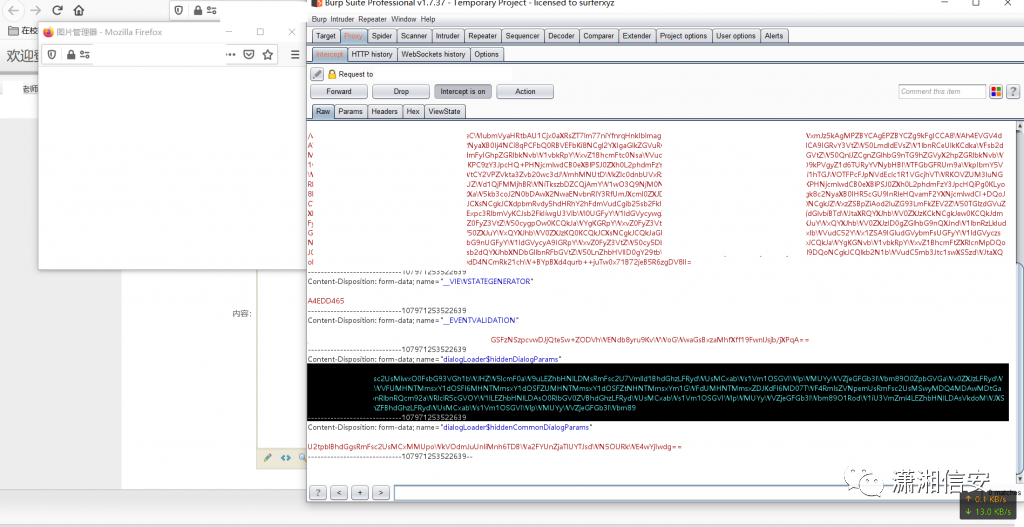Open the Burp menu
Screen dimensions: 1024x527
pos(319,19)
